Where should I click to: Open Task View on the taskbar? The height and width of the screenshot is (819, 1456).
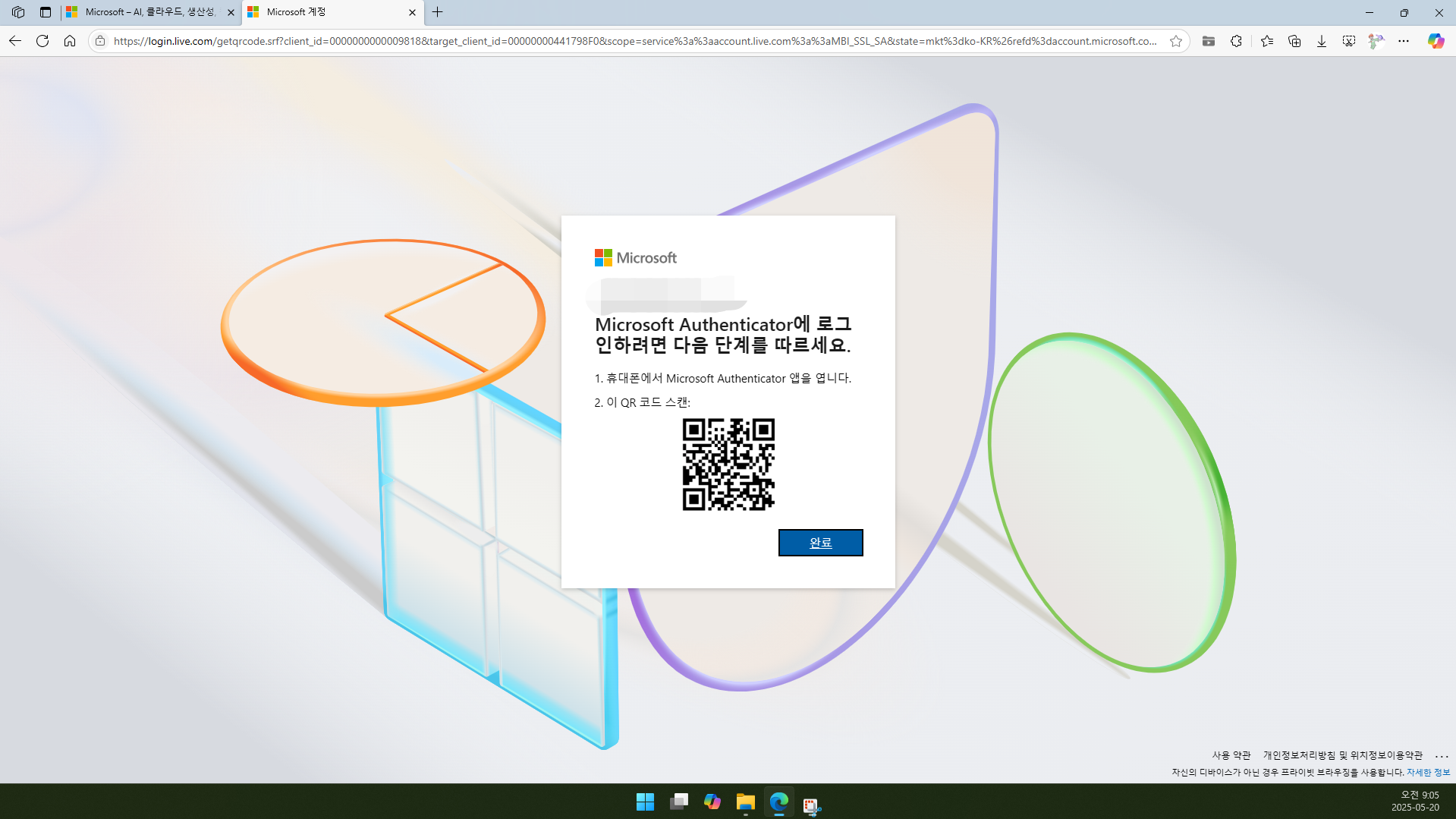pyautogui.click(x=679, y=802)
